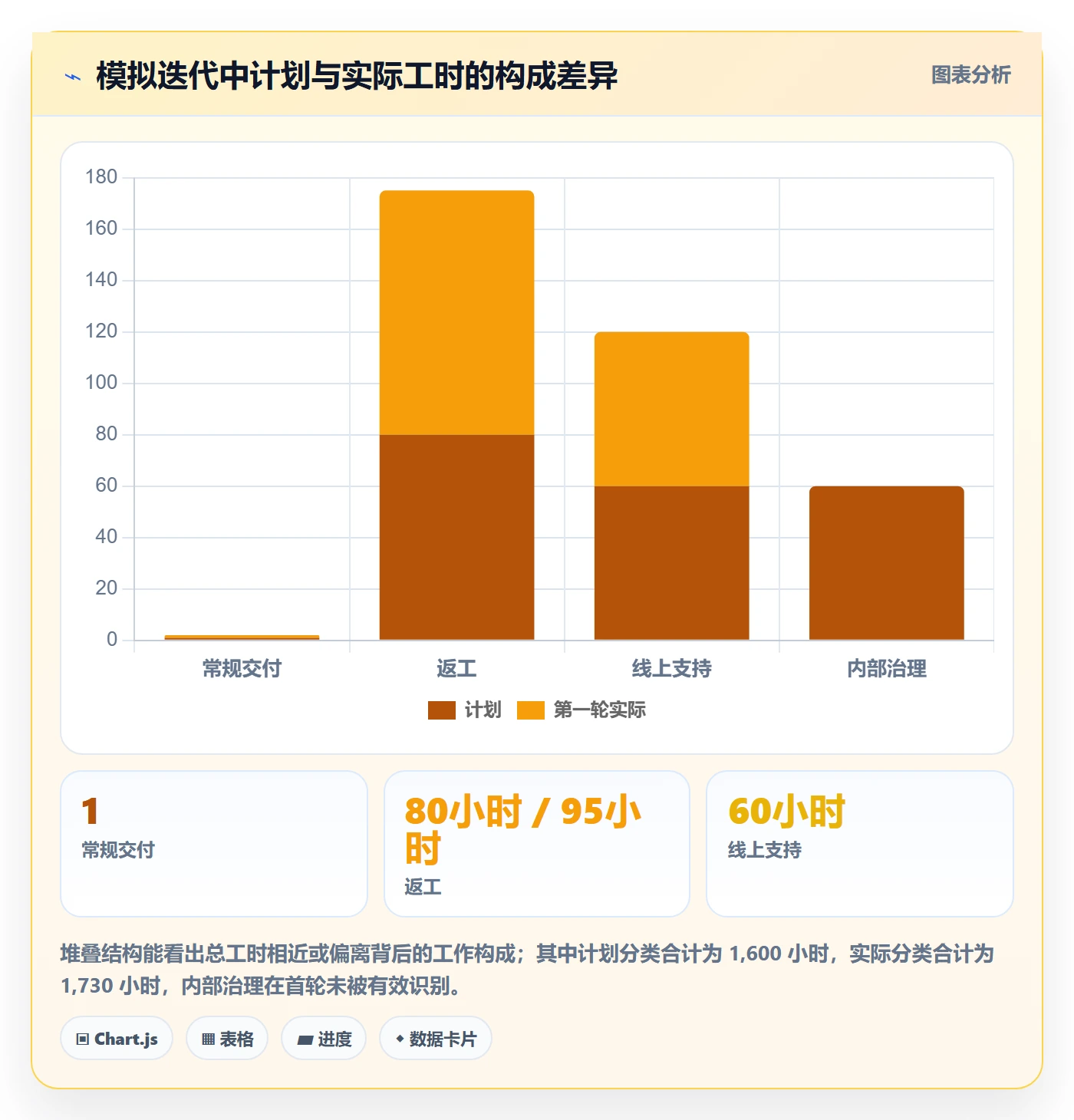
Task: Toggle the 第一轮实际 legend color swatch
Action: (531, 710)
